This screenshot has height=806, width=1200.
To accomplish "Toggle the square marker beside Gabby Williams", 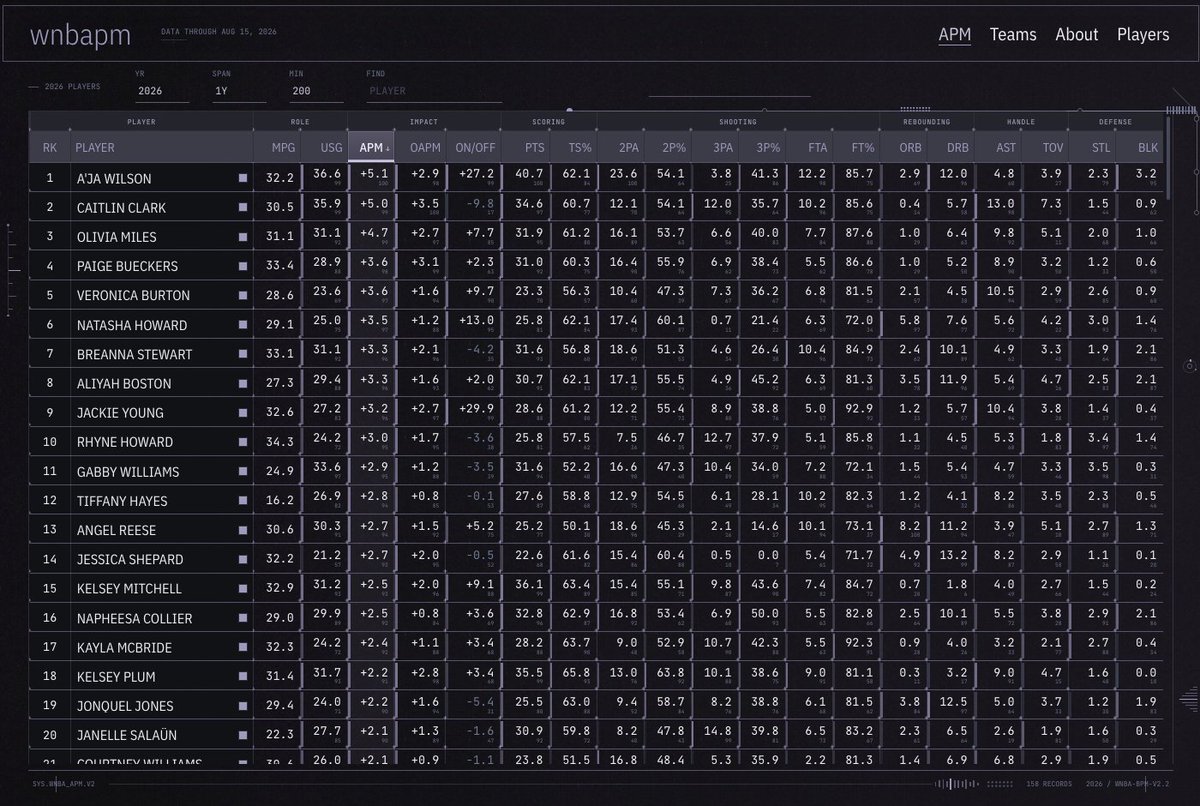I will pyautogui.click(x=242, y=471).
